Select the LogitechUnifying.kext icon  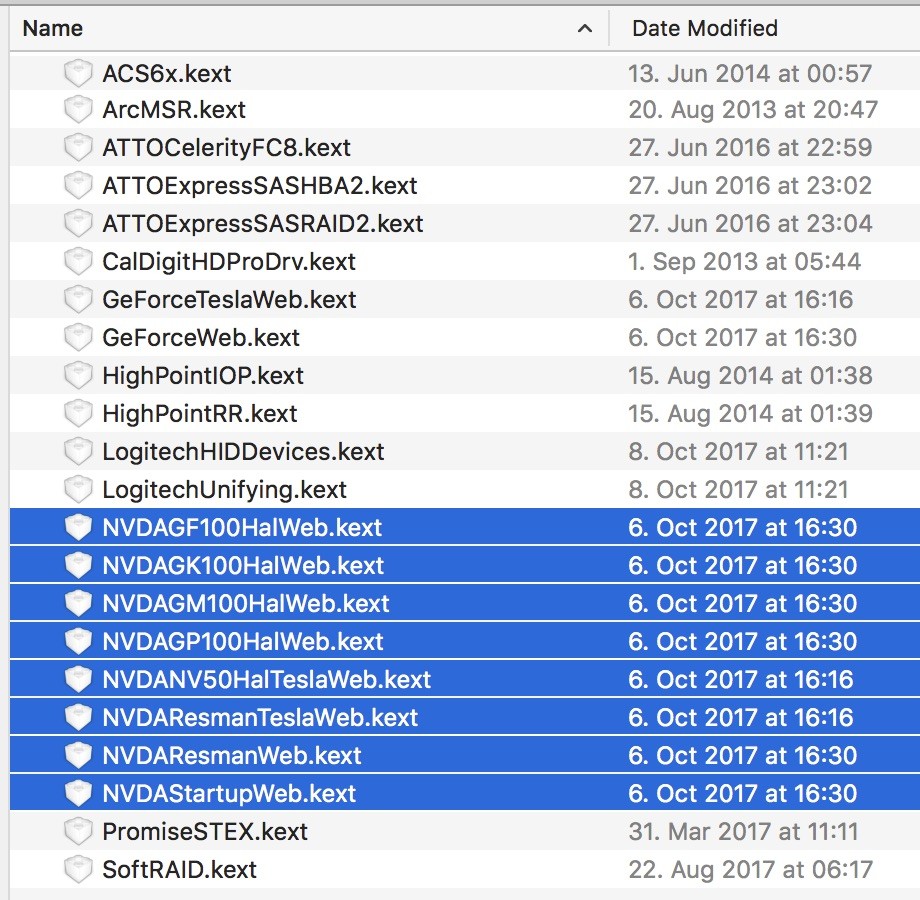pos(78,489)
